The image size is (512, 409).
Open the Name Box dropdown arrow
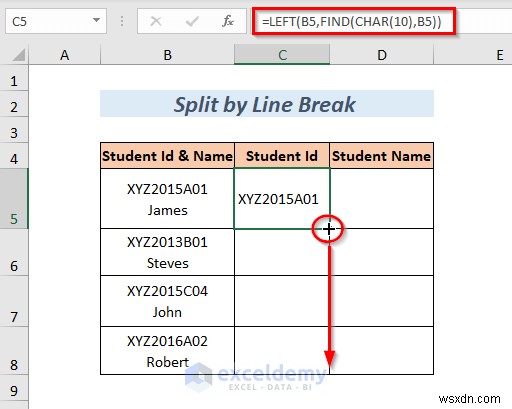click(96, 20)
